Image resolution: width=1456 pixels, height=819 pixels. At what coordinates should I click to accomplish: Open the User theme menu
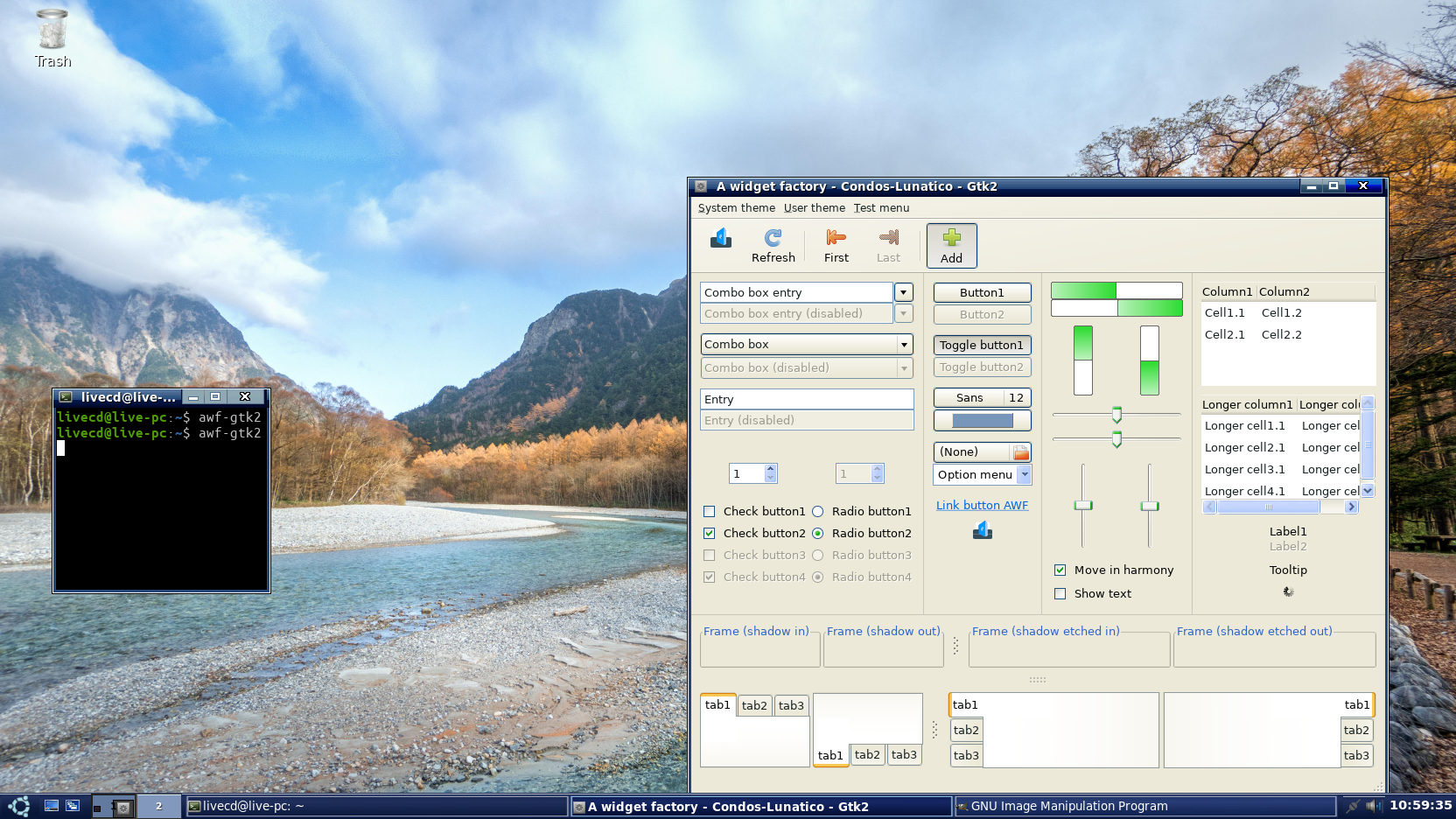[815, 208]
